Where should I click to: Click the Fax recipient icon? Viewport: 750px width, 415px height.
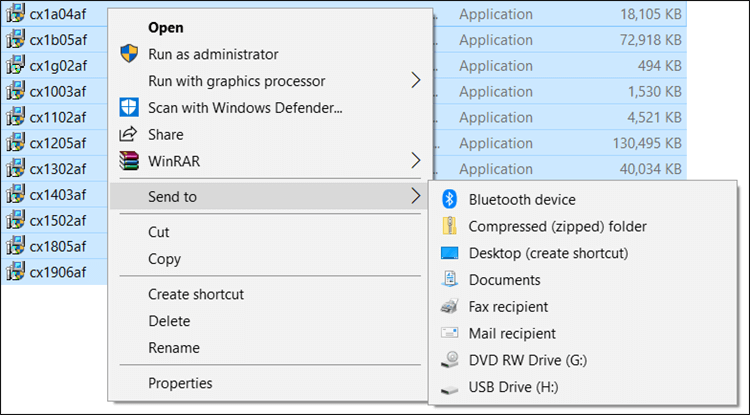[449, 307]
